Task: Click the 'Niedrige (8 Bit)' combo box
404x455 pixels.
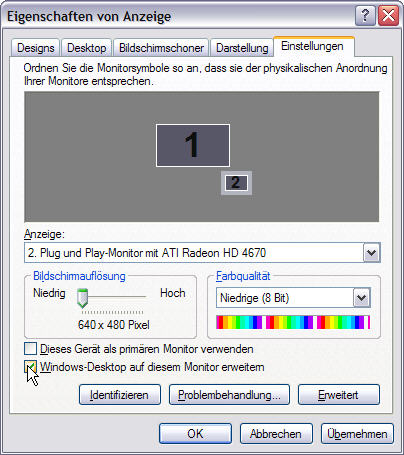Action: [293, 298]
